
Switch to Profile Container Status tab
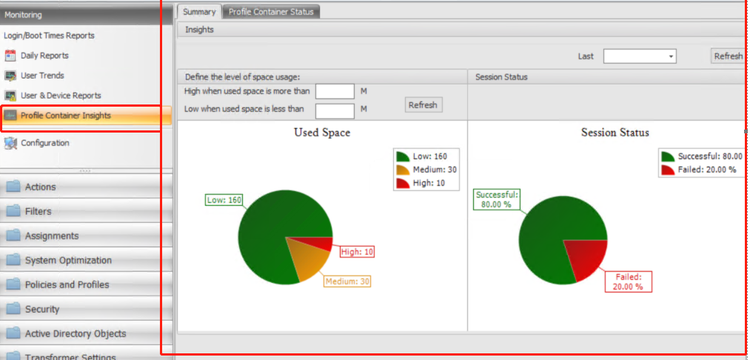(271, 12)
